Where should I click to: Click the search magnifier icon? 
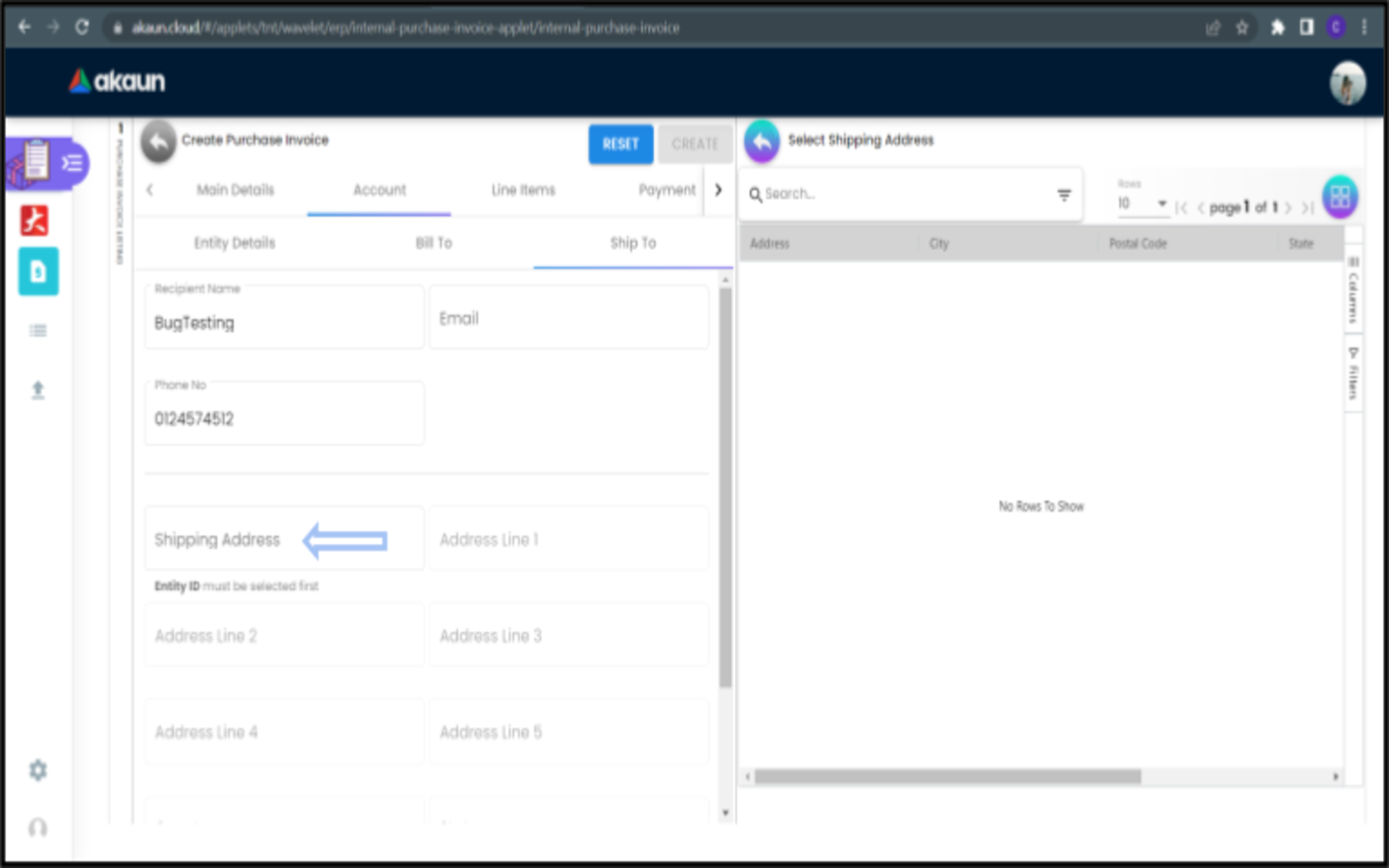tap(755, 195)
